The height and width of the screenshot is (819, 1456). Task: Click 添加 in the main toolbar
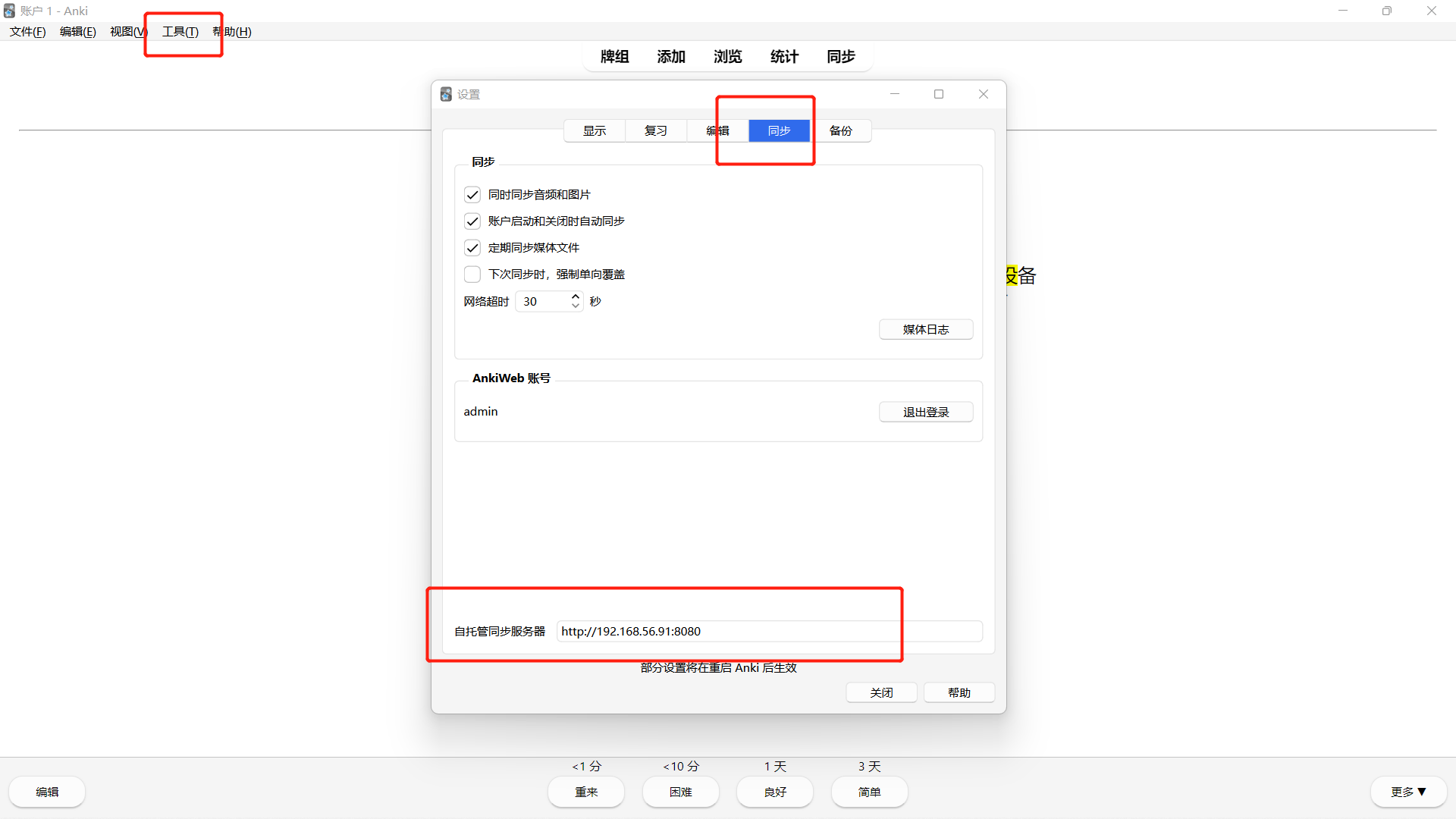[671, 57]
